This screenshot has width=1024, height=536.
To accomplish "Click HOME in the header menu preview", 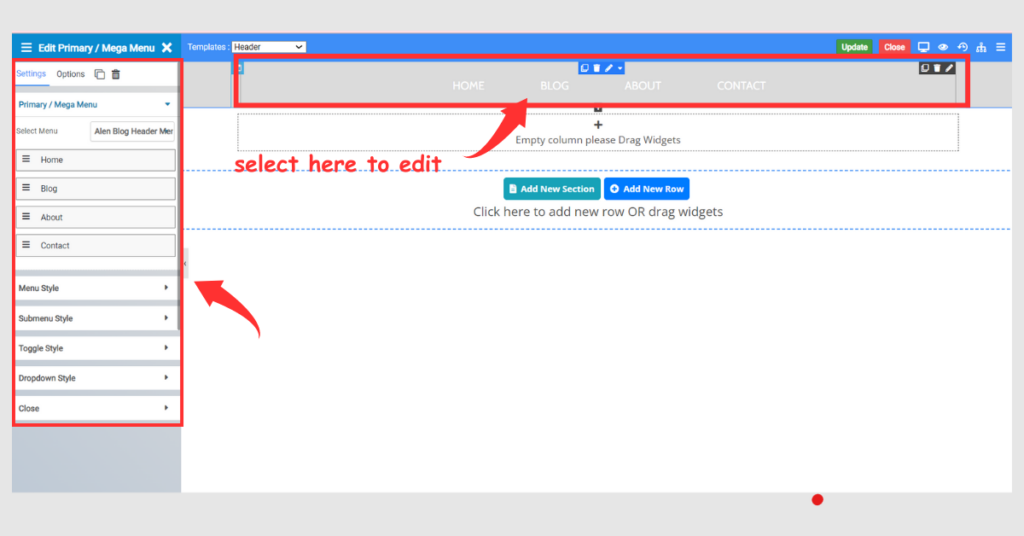I will point(468,86).
